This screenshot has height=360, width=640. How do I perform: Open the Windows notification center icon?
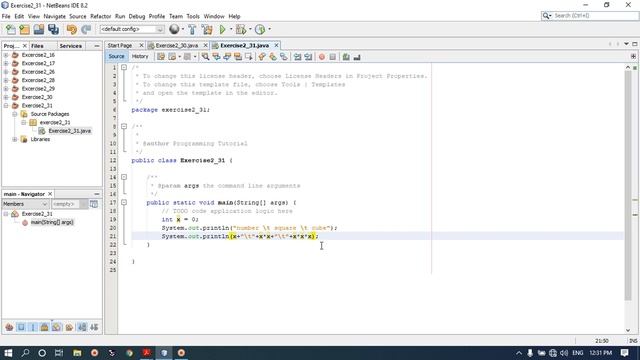[624, 353]
